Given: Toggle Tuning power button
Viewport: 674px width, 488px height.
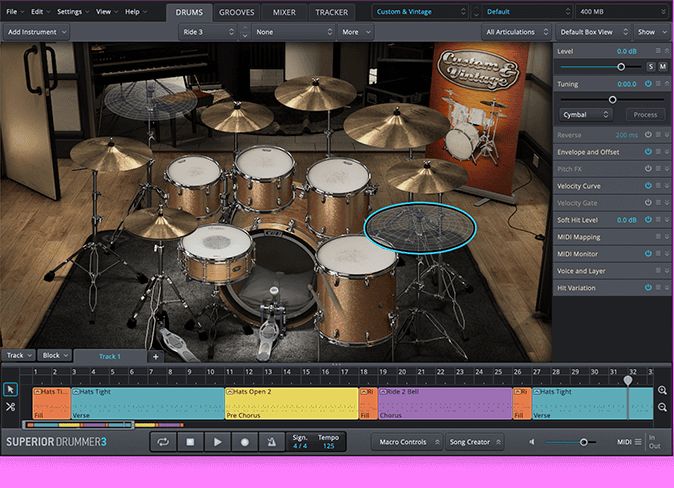Looking at the screenshot, I should point(648,84).
